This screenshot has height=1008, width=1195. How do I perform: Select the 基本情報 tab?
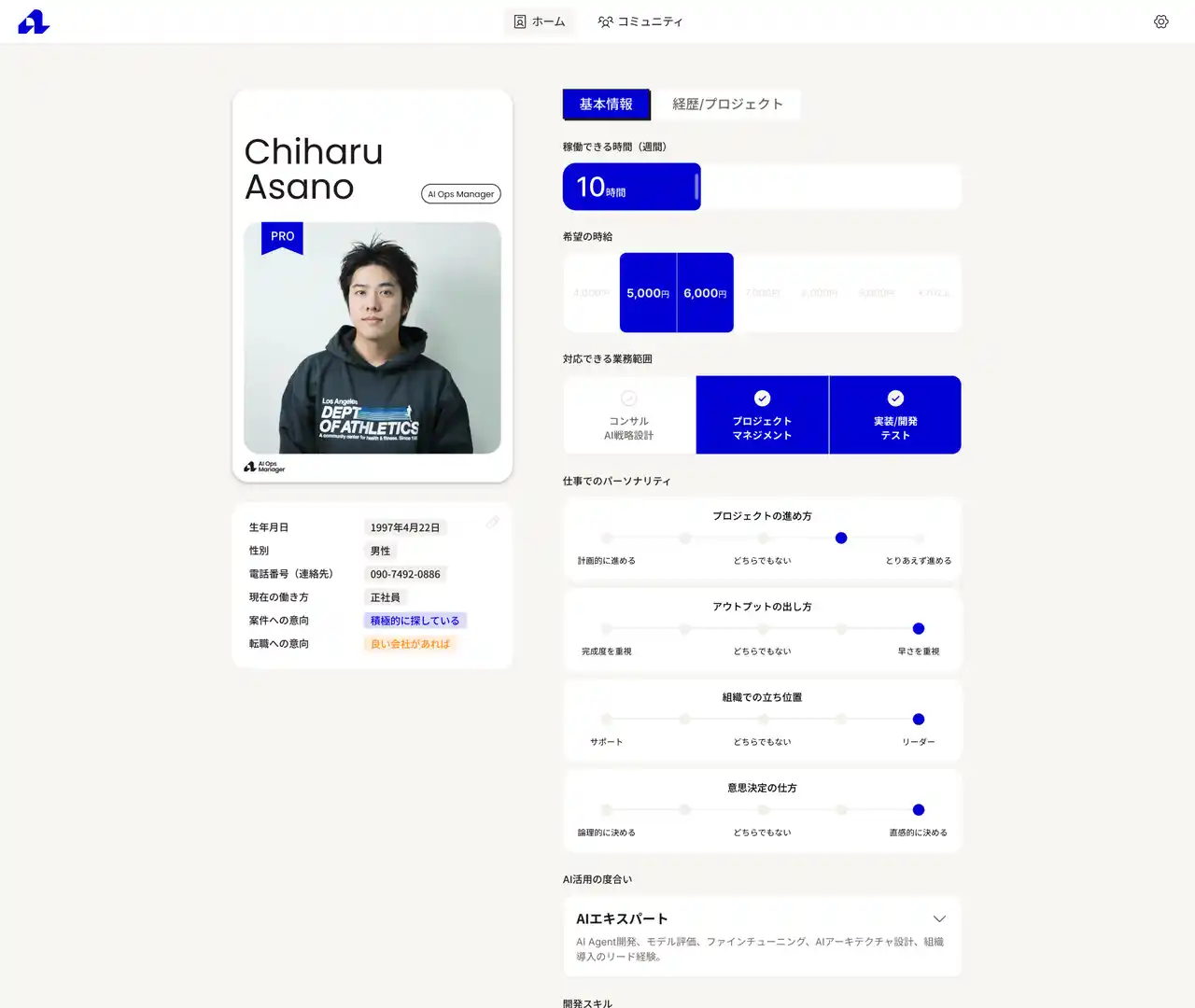tap(606, 105)
